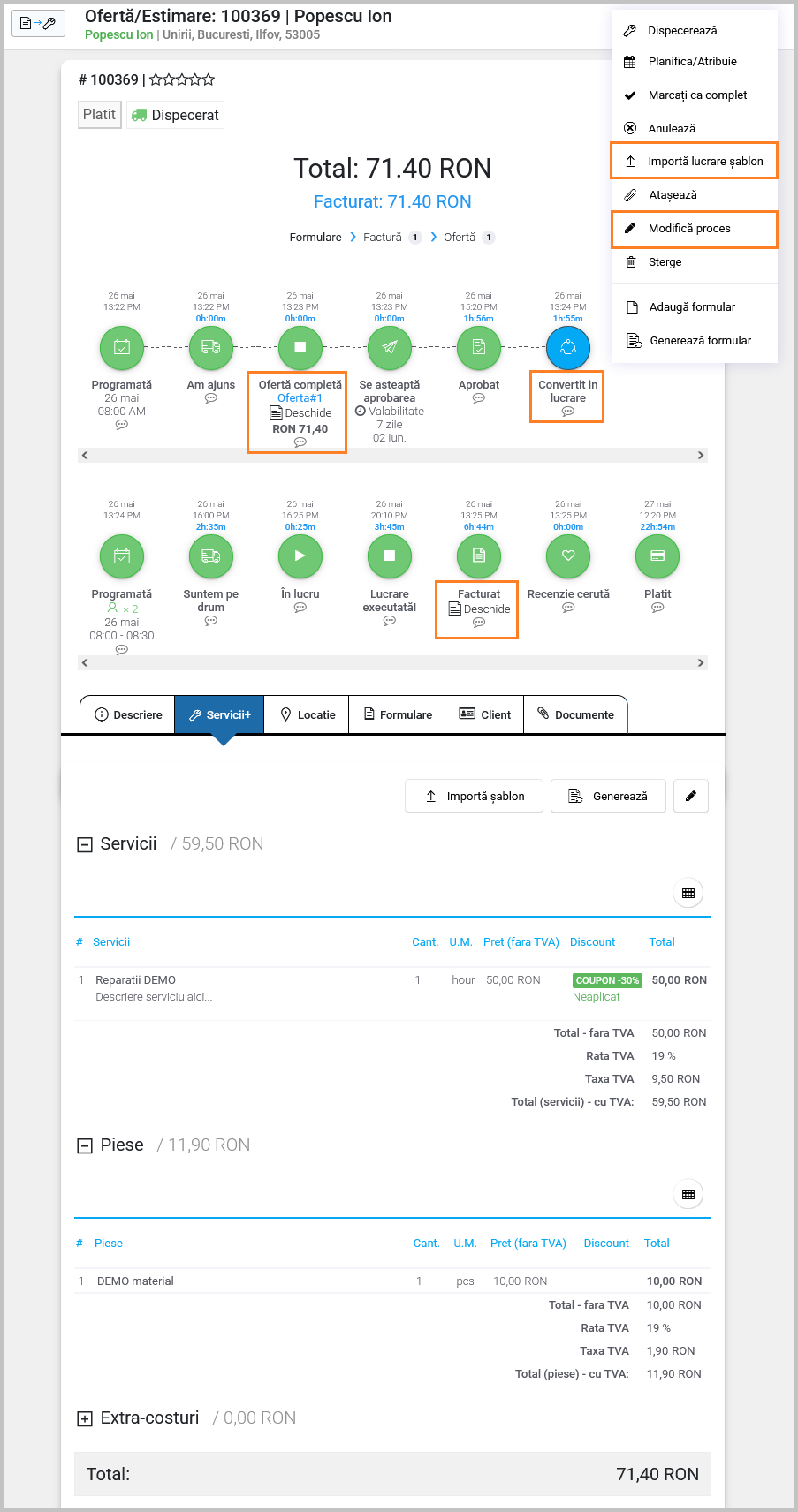Viewport: 798px width, 1512px height.
Task: Click the blue 'Convertit in lucrare' status circle
Action: (x=567, y=347)
